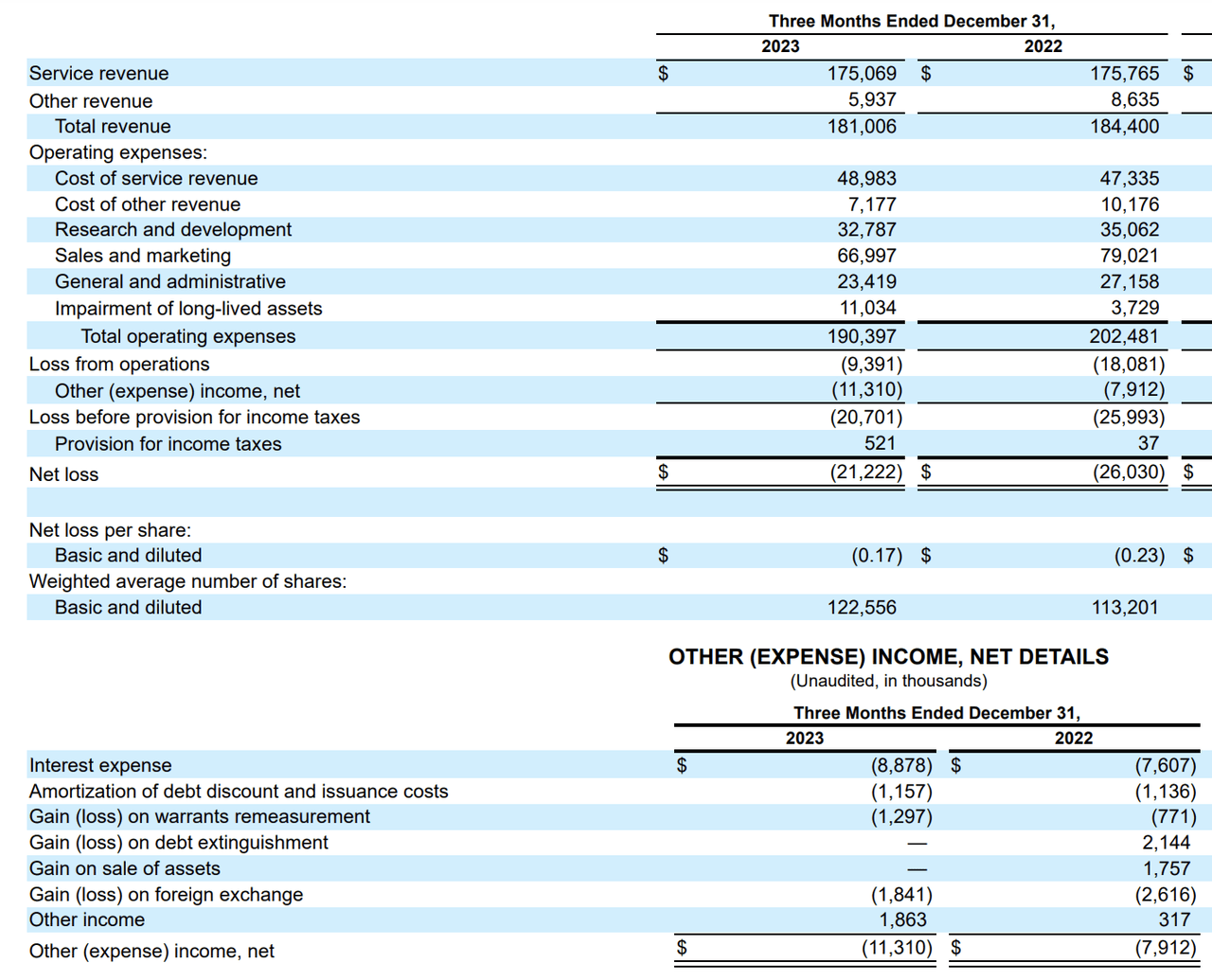Click weighted shares 122,556
The height and width of the screenshot is (980, 1212).
point(862,607)
